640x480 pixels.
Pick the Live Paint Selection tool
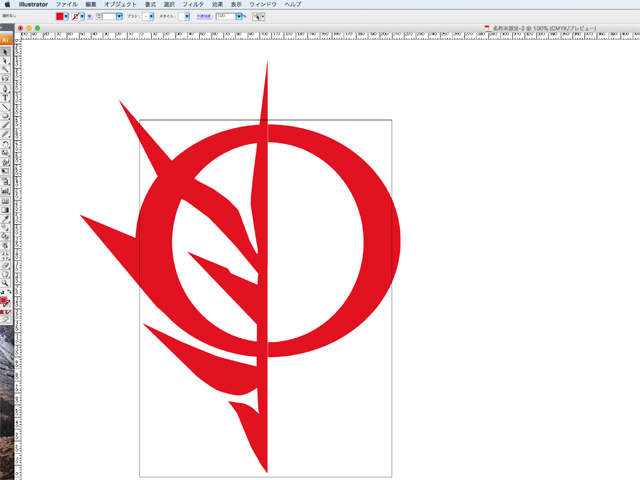[x=5, y=246]
